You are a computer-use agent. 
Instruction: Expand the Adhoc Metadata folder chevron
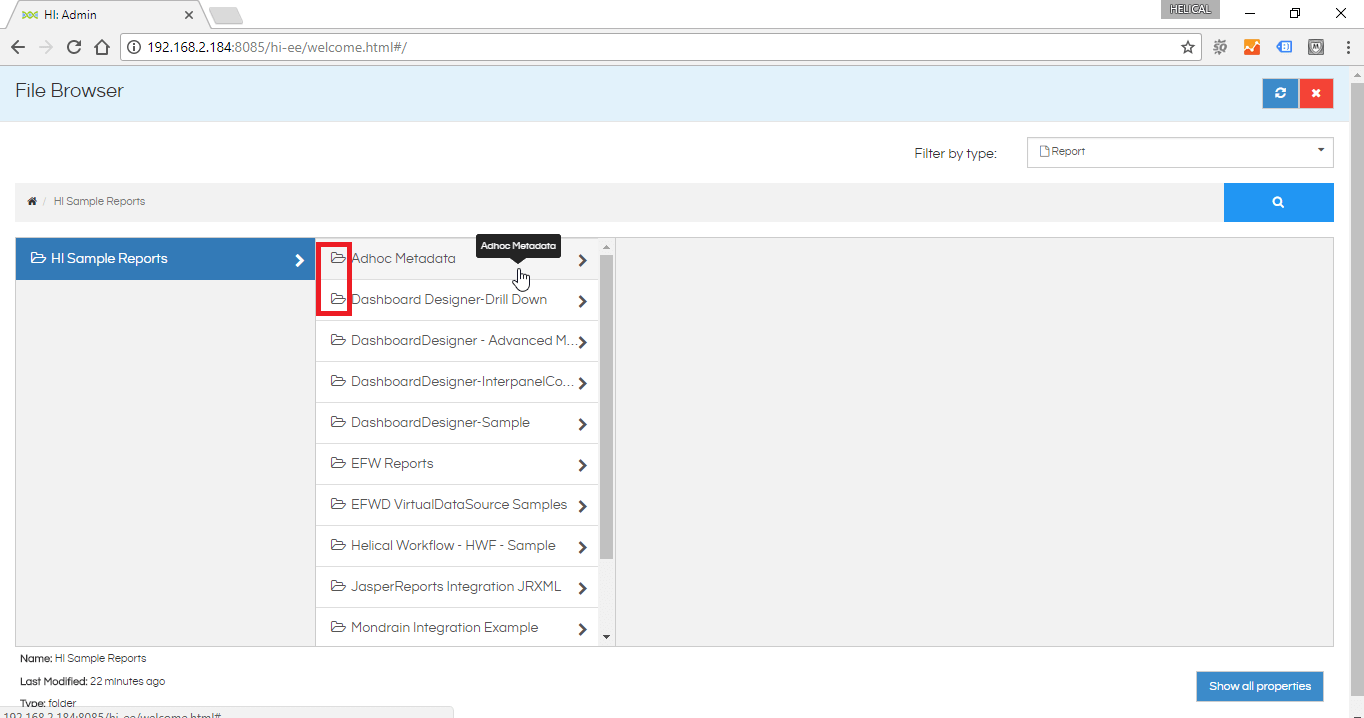tap(583, 261)
